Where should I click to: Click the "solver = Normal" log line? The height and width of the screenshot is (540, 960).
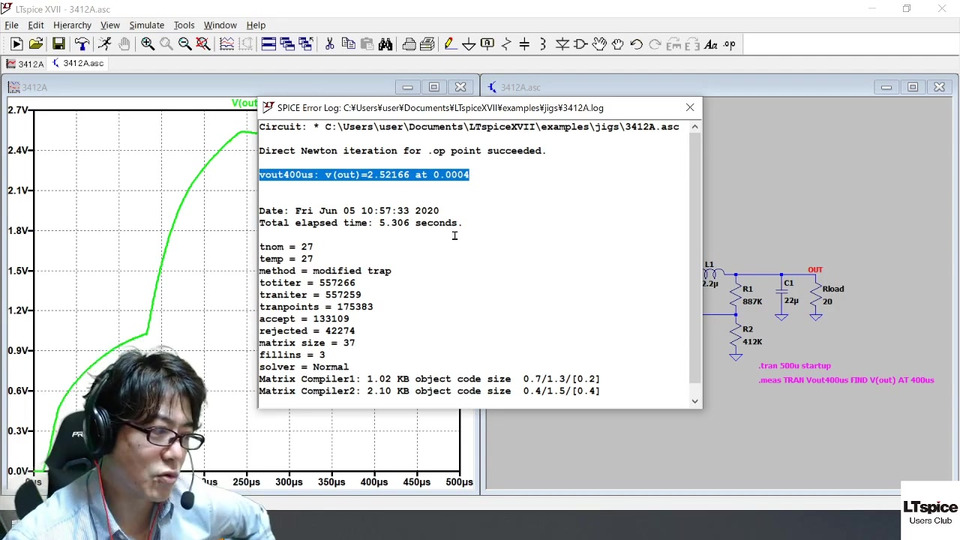click(304, 367)
